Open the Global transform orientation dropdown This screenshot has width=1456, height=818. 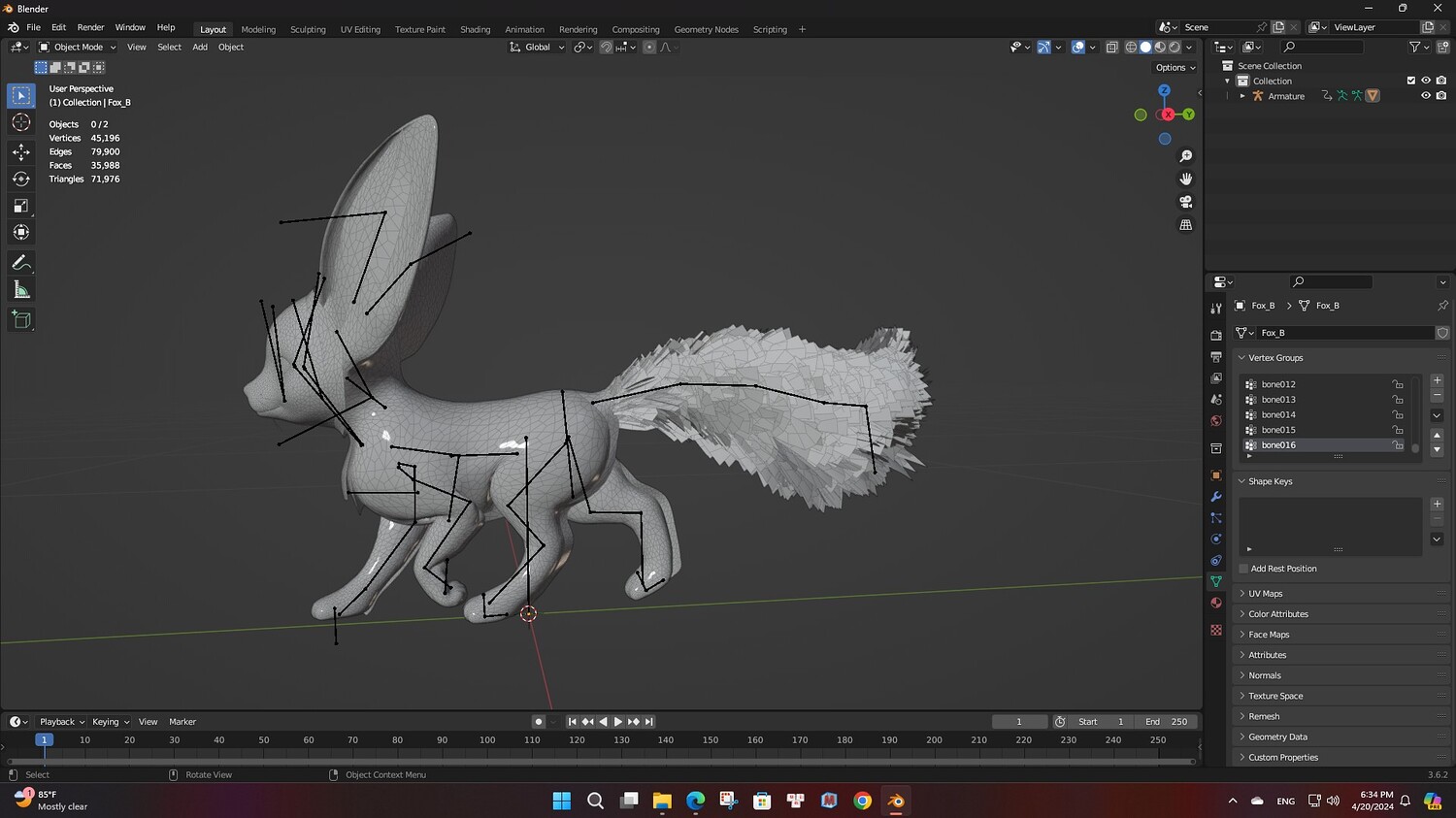coord(537,47)
